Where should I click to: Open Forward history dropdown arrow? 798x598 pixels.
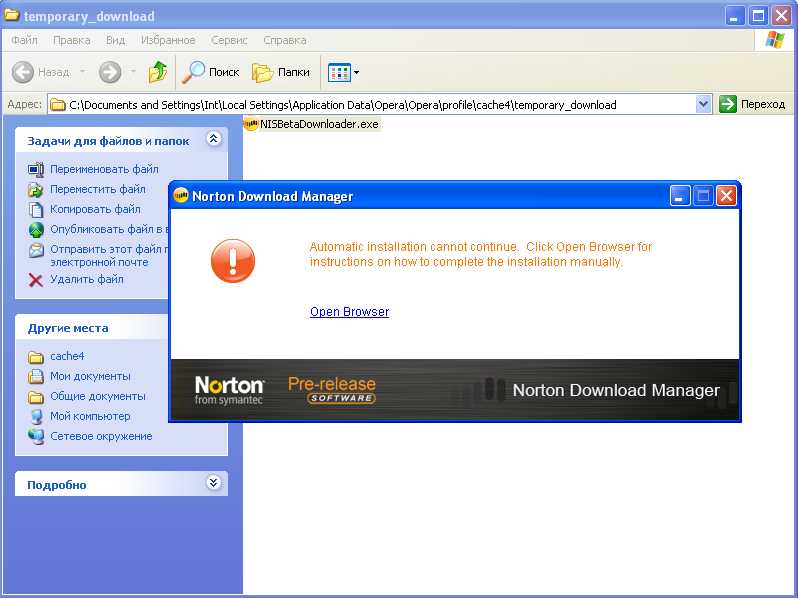point(133,72)
